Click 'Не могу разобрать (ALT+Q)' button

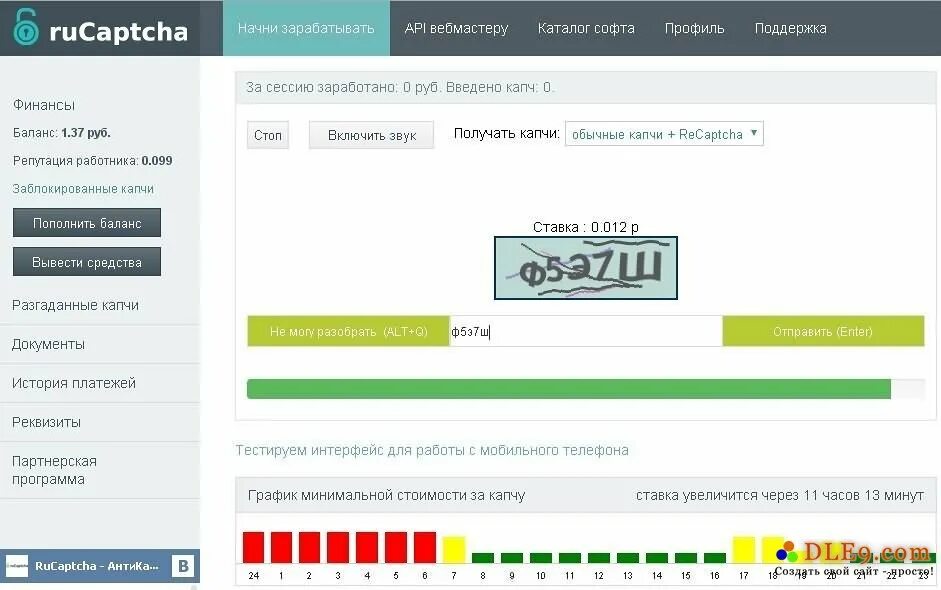pos(348,331)
